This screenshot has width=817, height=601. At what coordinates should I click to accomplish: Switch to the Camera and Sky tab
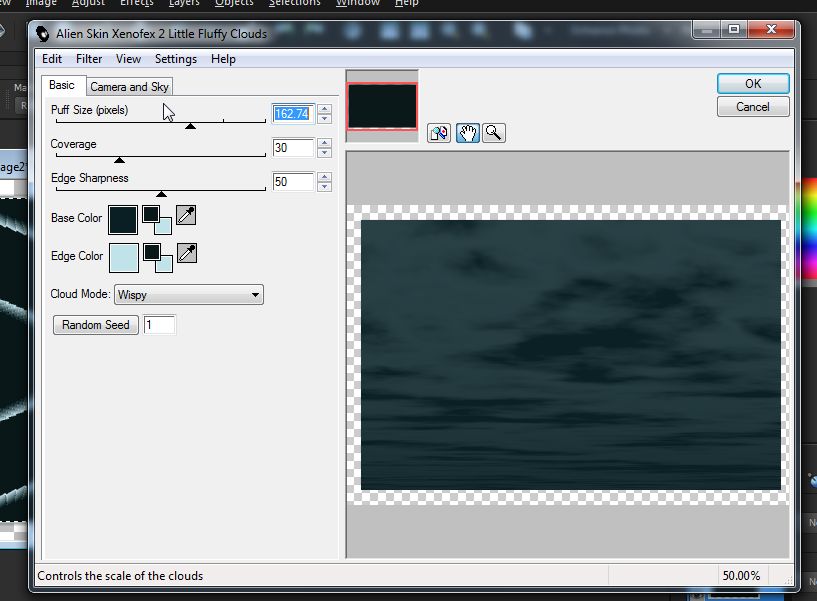129,87
